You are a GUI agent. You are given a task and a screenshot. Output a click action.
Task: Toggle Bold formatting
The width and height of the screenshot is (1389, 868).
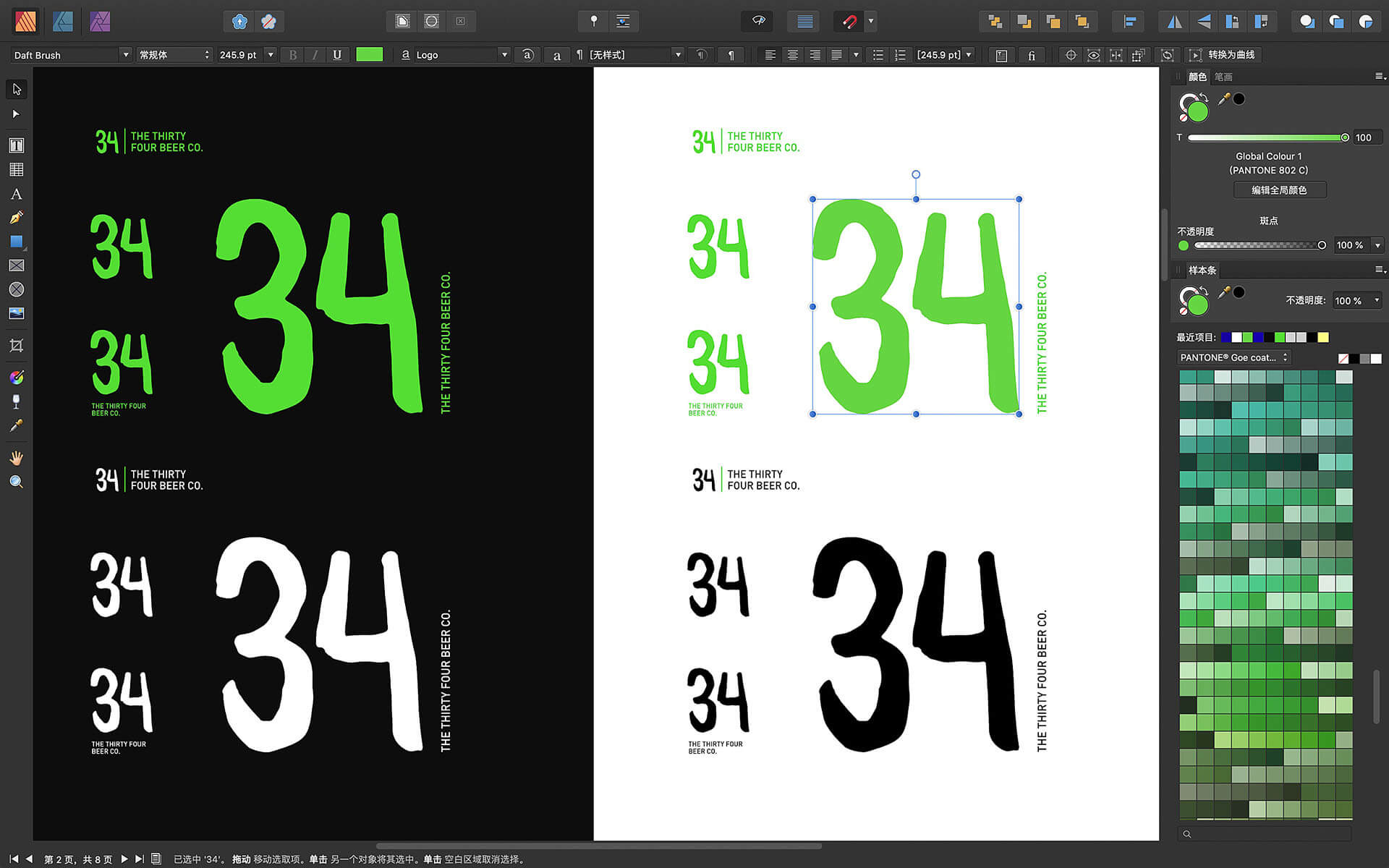click(x=293, y=55)
